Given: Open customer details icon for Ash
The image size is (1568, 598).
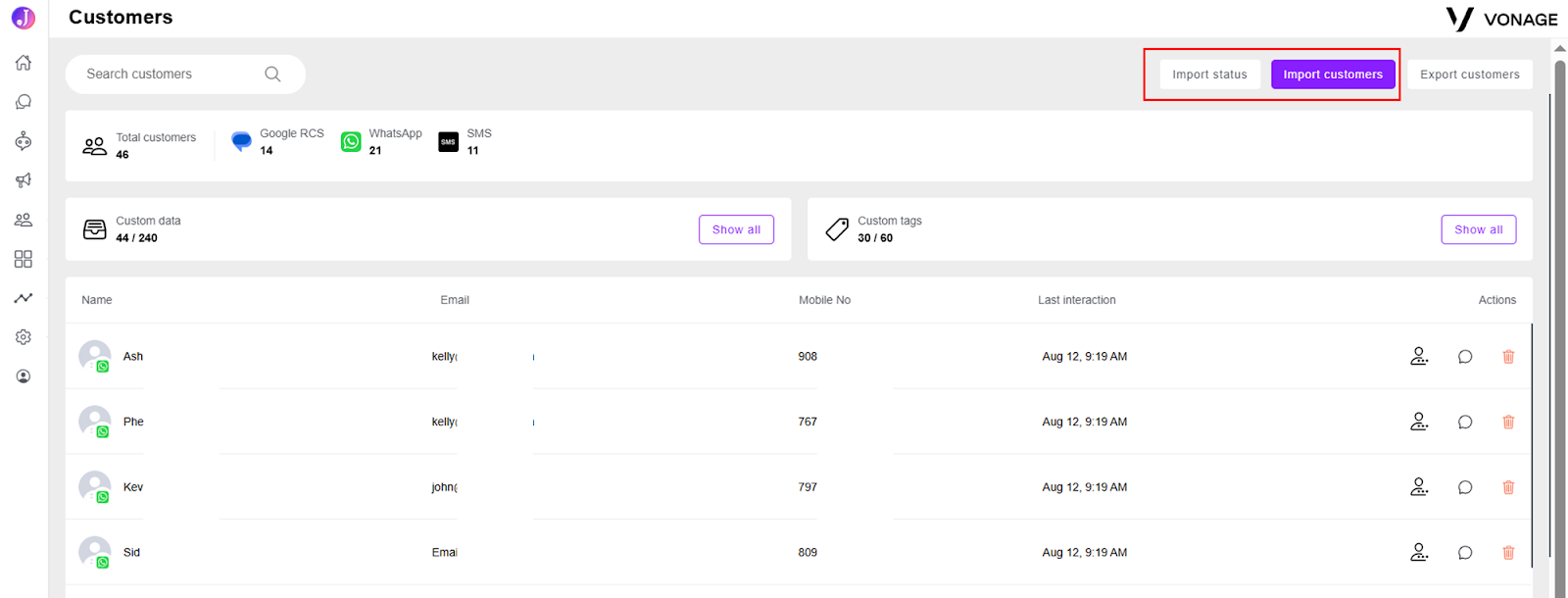Looking at the screenshot, I should point(1419,356).
